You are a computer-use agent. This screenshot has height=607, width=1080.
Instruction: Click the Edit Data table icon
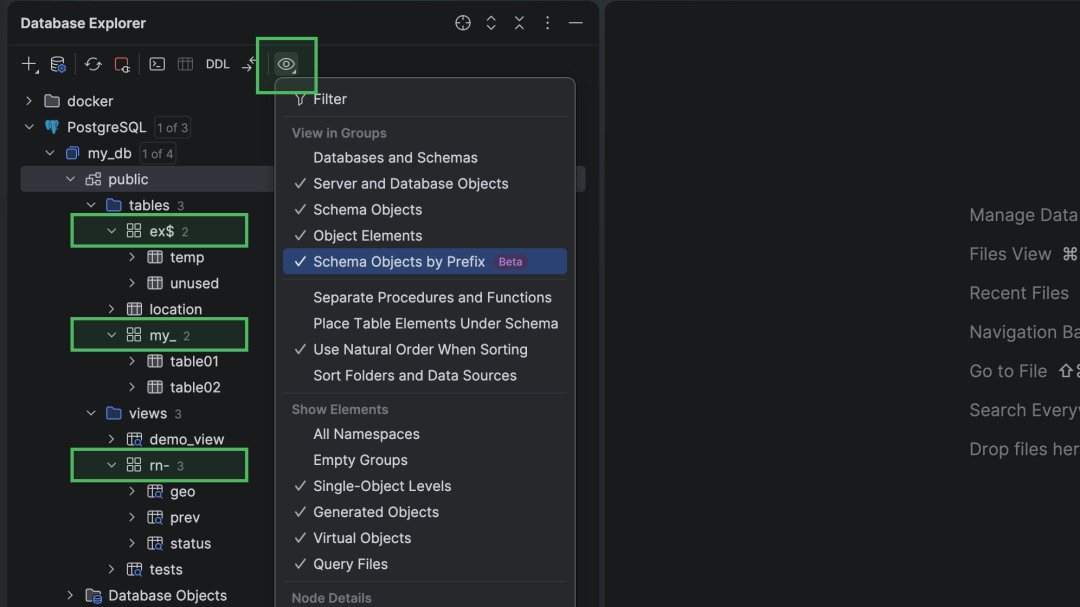(x=185, y=64)
